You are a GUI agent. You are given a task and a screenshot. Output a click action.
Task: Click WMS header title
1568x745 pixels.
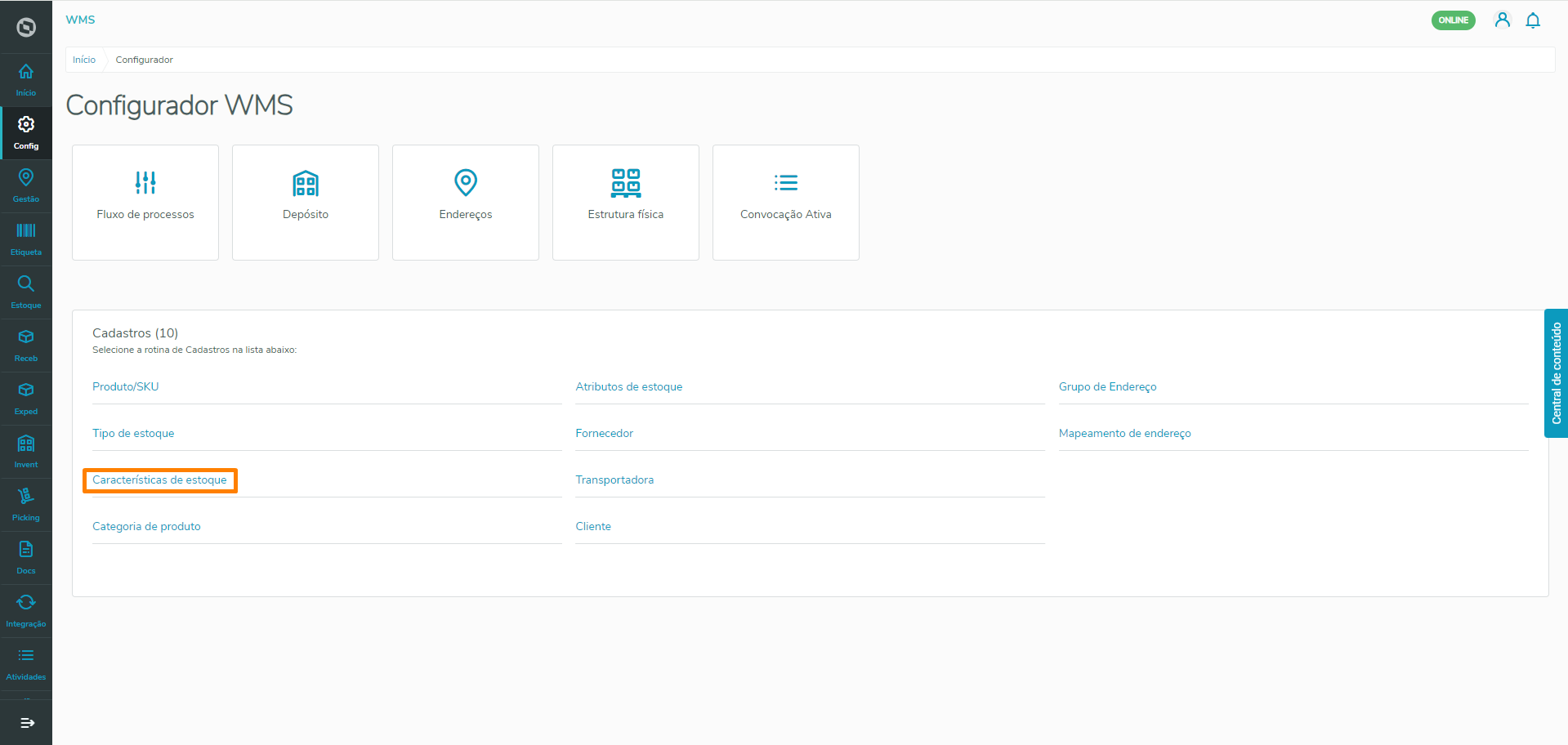(80, 20)
